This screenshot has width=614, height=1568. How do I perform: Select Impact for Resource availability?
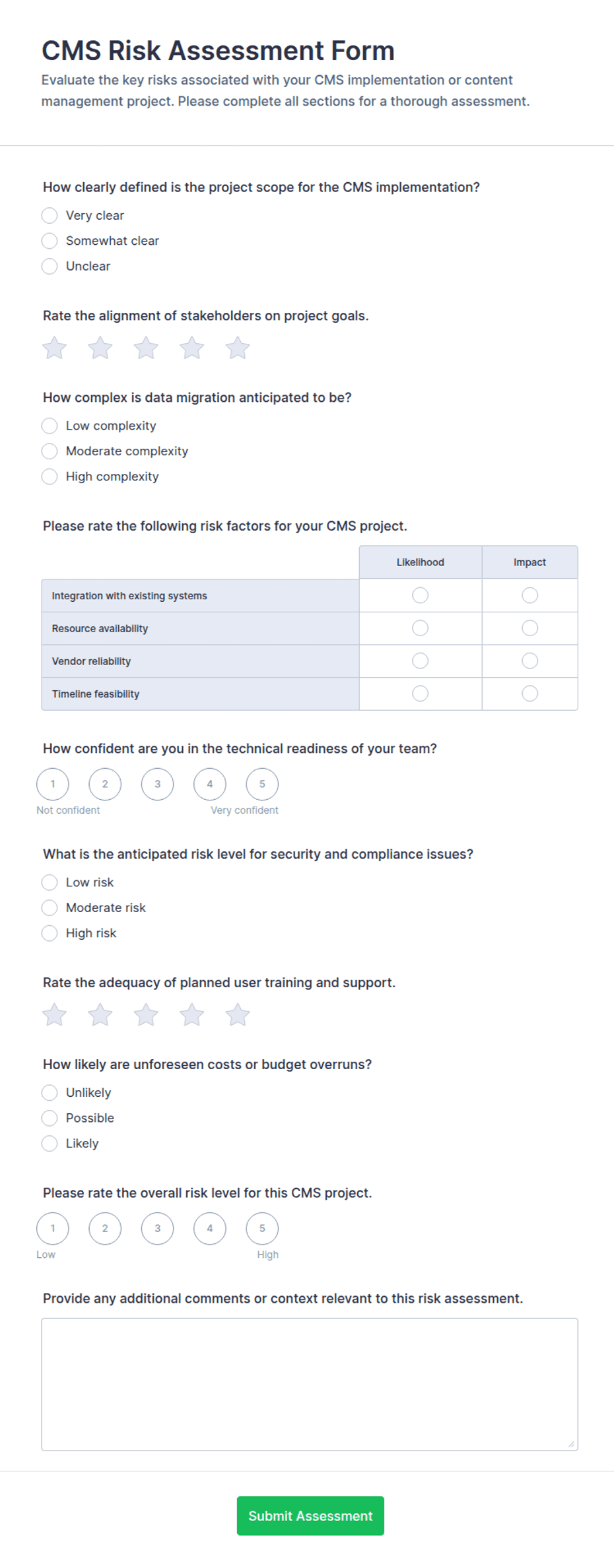click(530, 628)
